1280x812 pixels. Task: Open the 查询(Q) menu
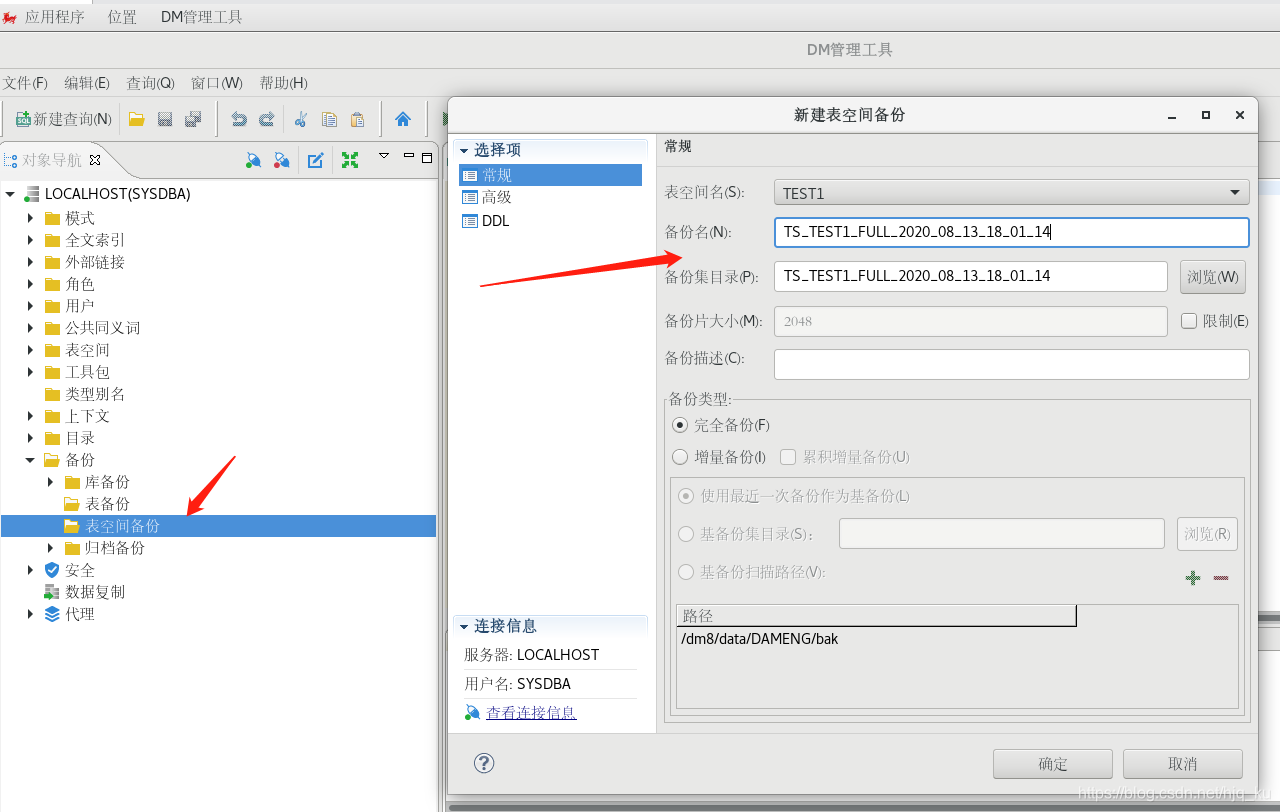(150, 83)
